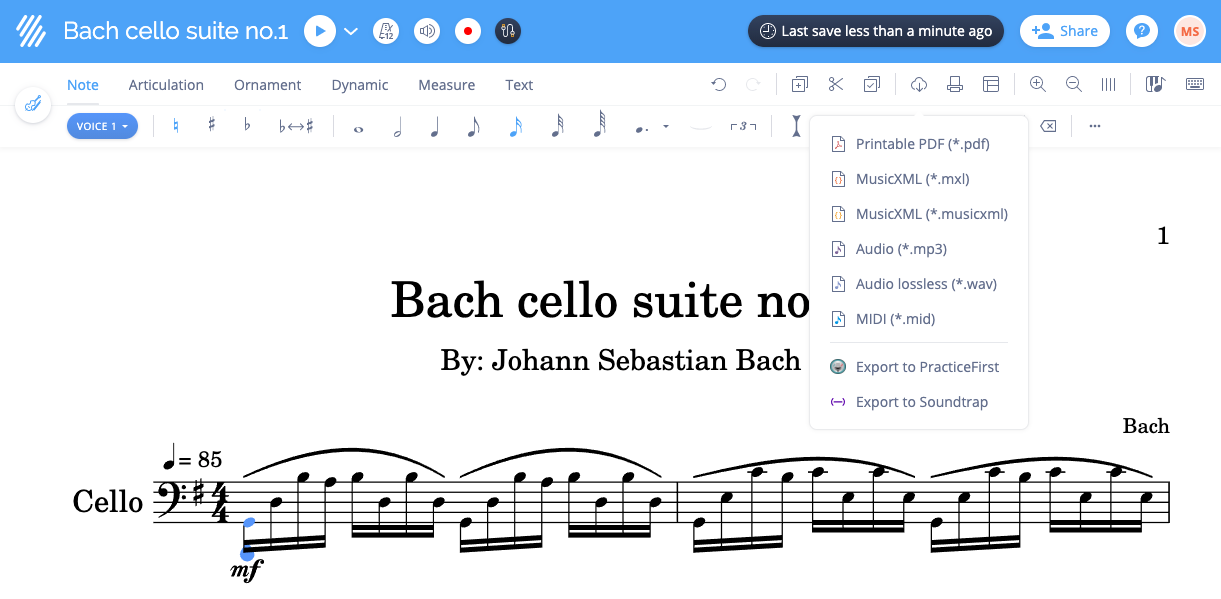Print the score with the printer icon
Viewport: 1221px width, 599px height.
955,85
